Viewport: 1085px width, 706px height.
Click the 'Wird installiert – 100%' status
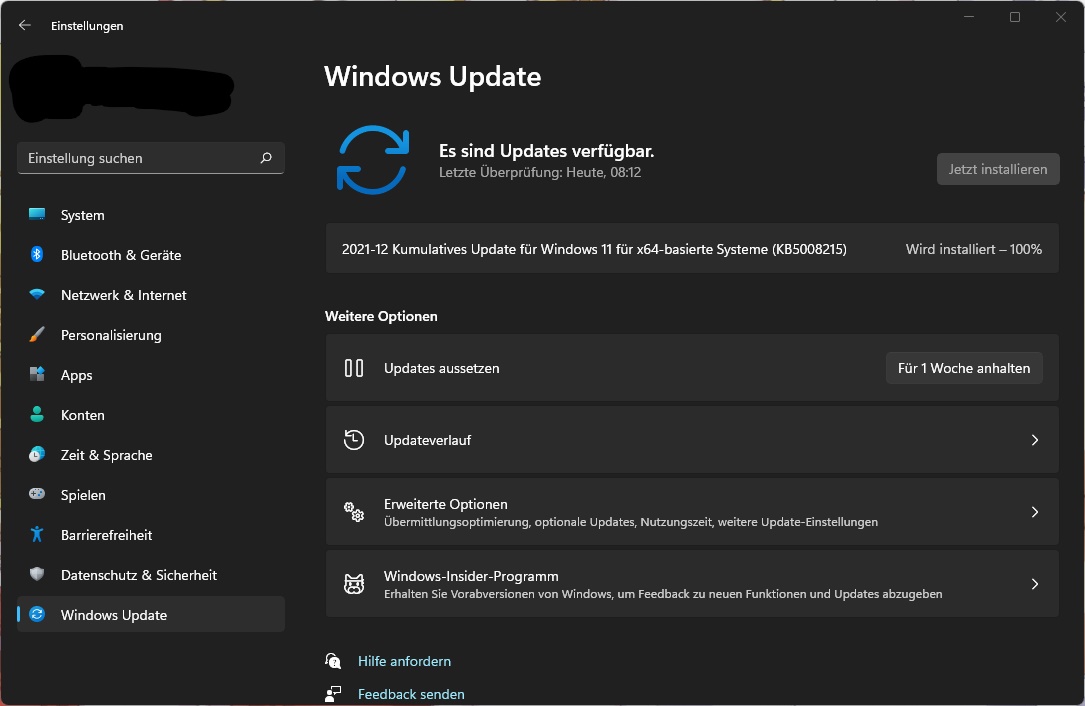974,249
